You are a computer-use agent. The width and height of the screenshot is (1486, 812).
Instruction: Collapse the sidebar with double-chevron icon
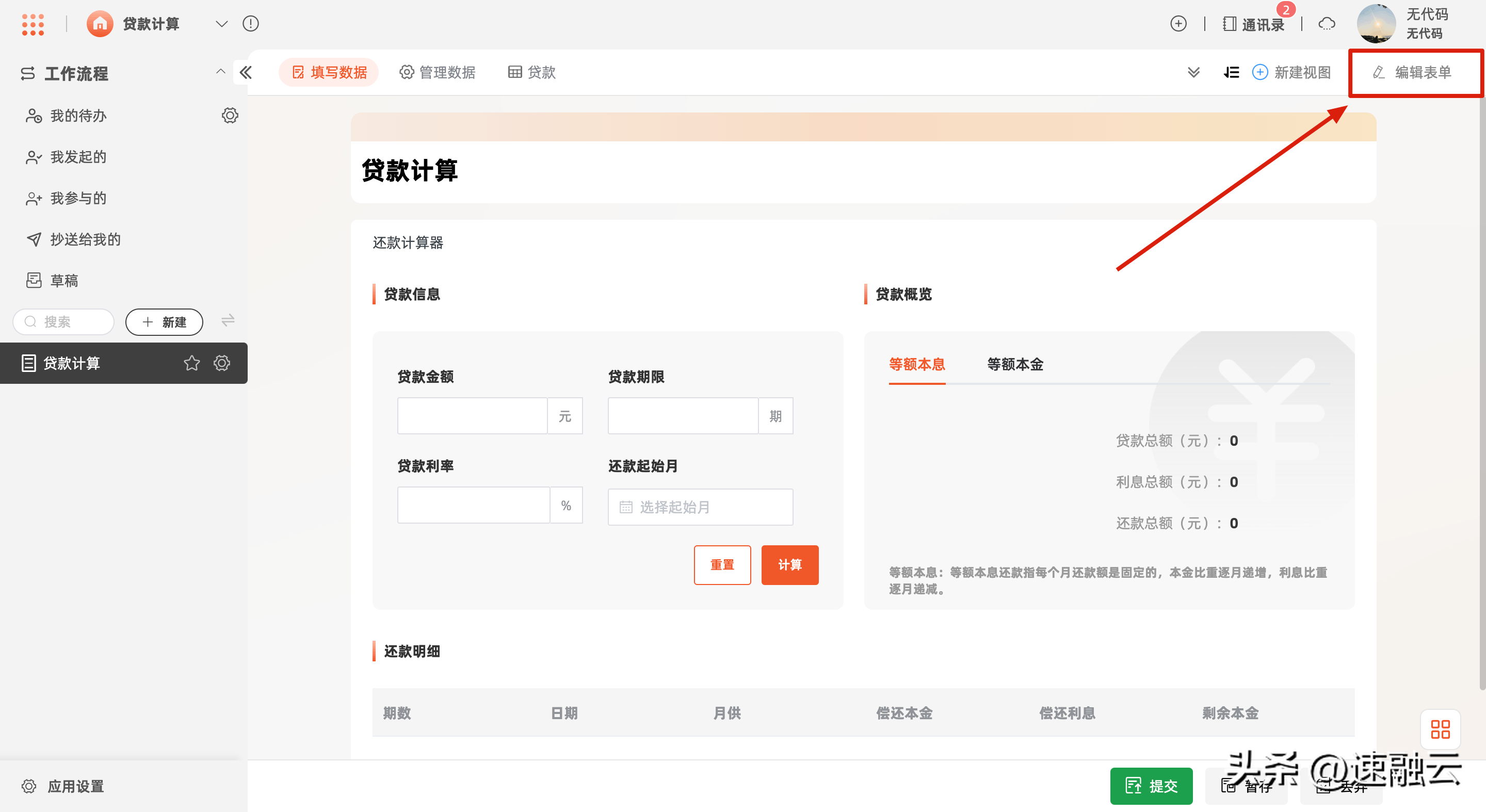246,72
